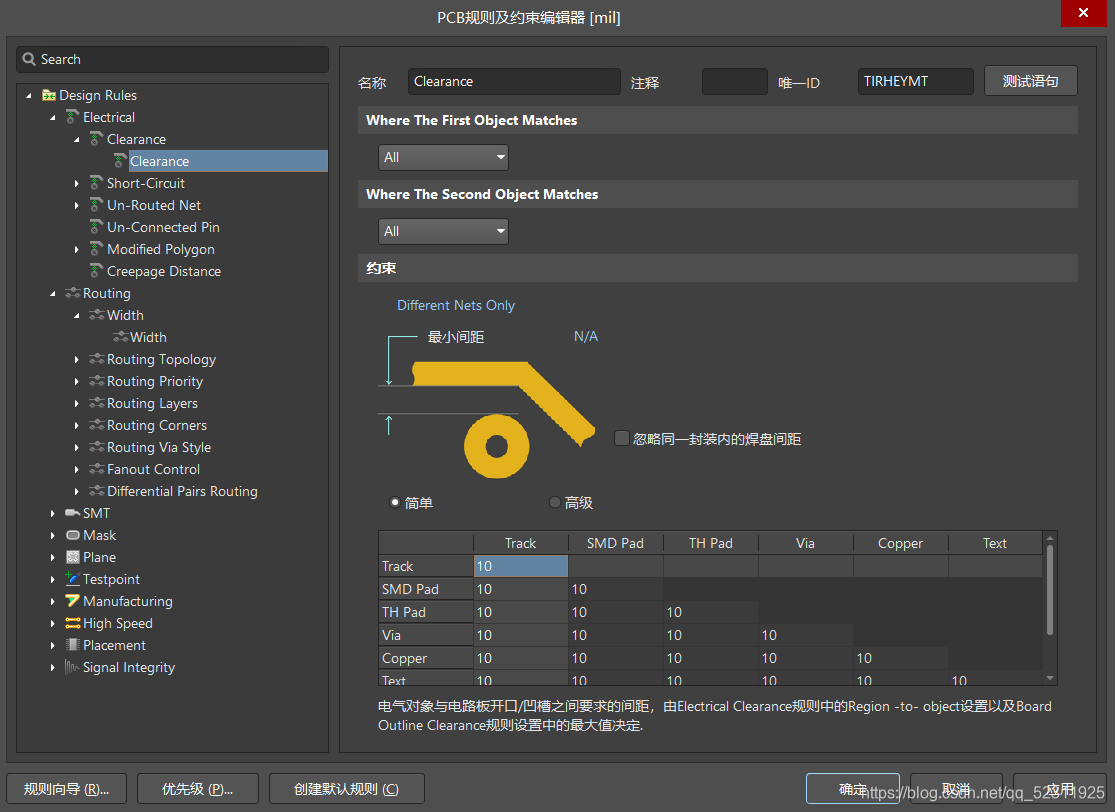Viewport: 1115px width, 812px height.
Task: Click the rule name field containing Clearance
Action: (x=514, y=82)
